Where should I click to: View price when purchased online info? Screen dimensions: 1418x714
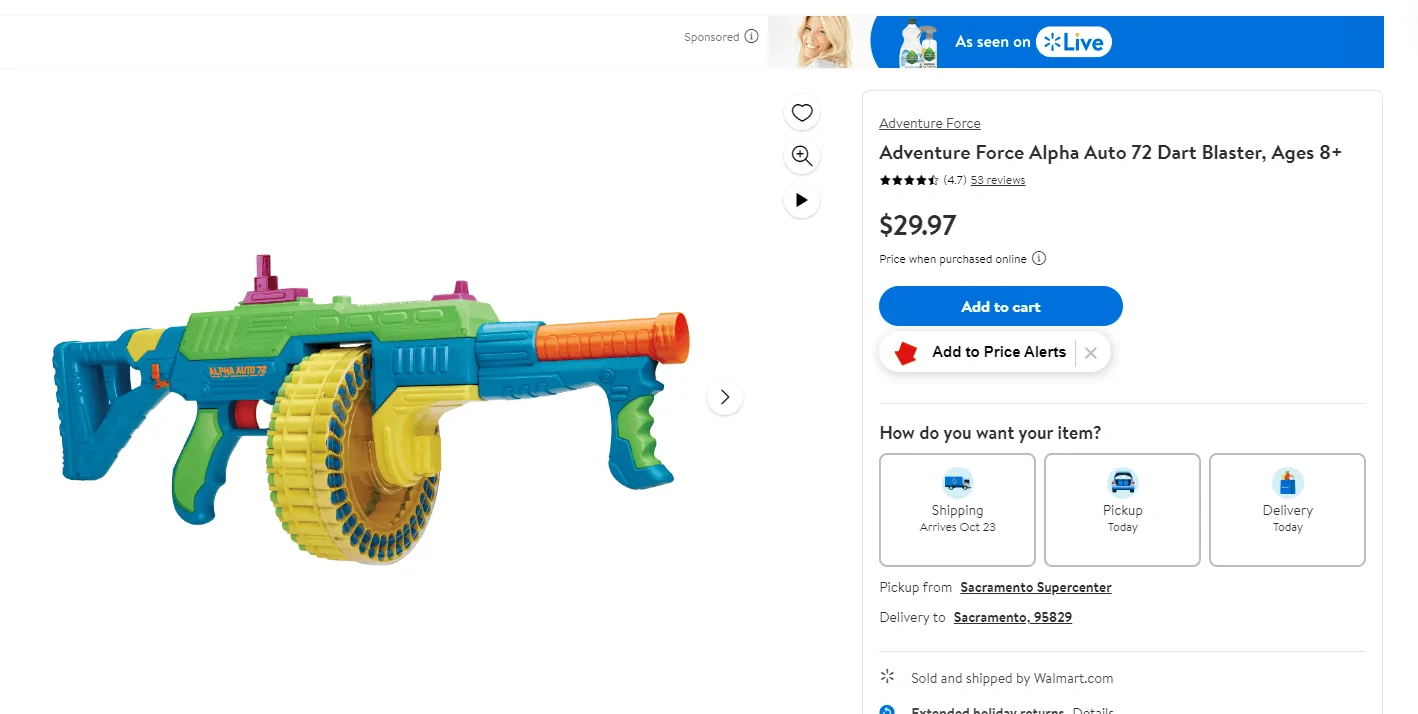pyautogui.click(x=1039, y=259)
